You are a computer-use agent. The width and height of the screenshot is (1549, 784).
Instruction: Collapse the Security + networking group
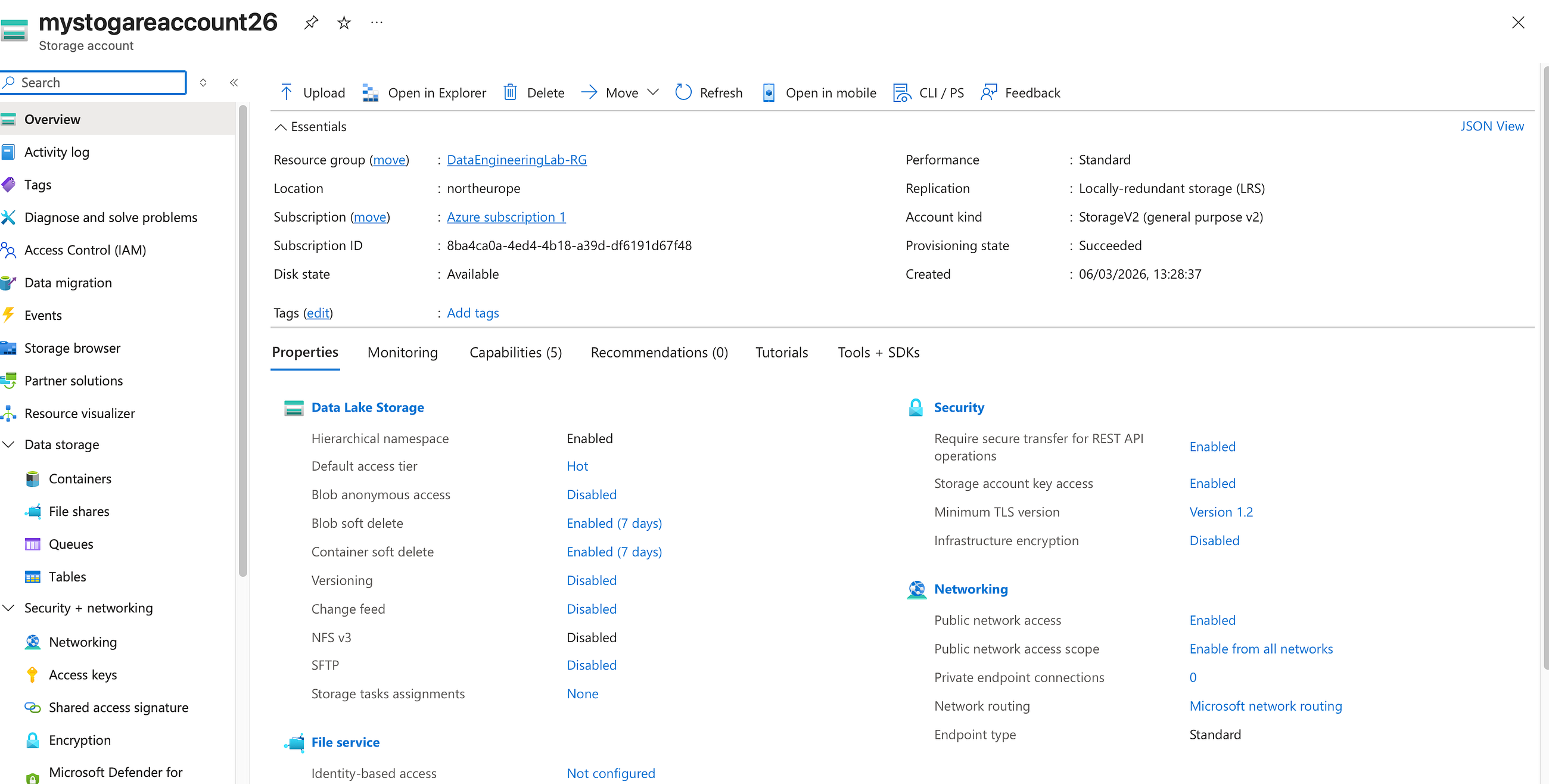(8, 608)
